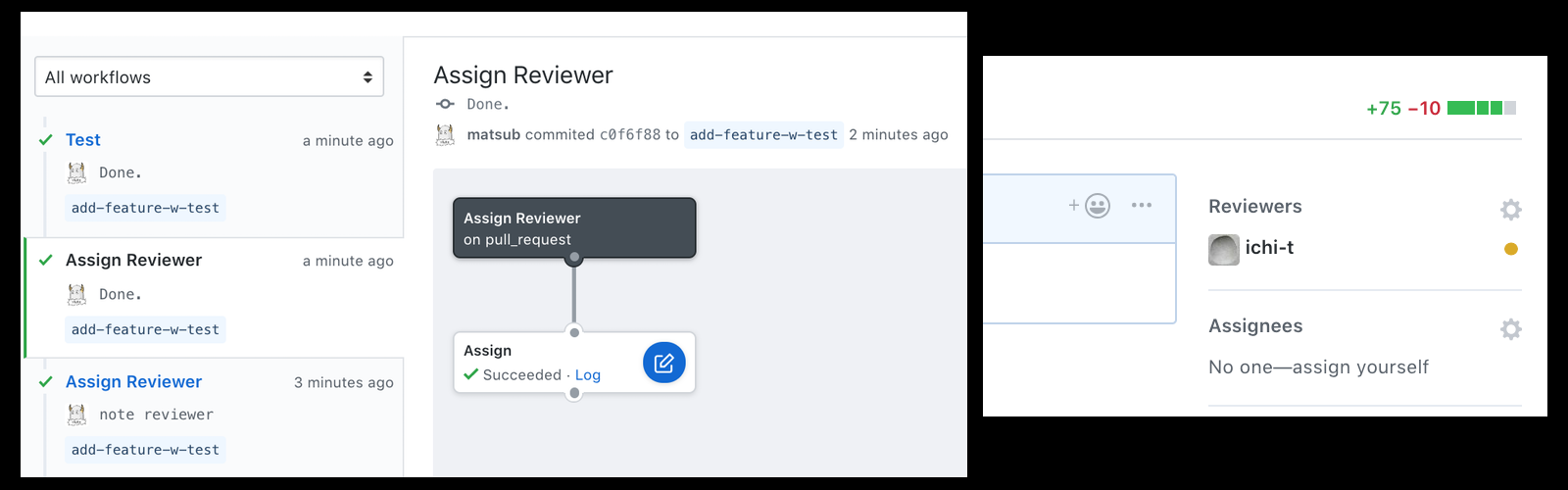
Task: Click the green check beside Test workflow
Action: click(45, 140)
